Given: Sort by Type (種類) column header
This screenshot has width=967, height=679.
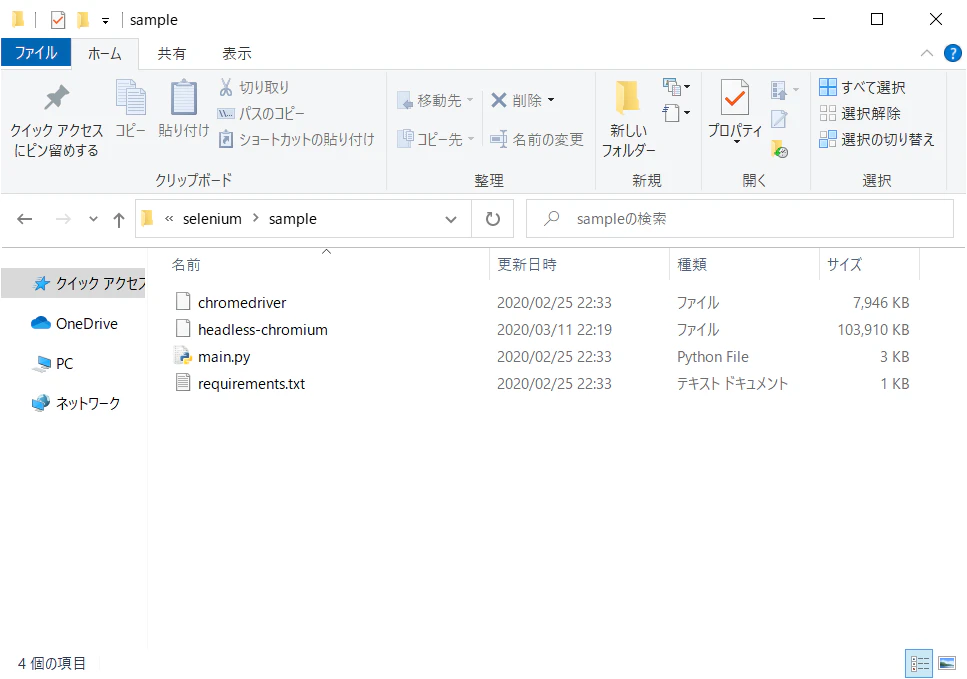Looking at the screenshot, I should 692,265.
